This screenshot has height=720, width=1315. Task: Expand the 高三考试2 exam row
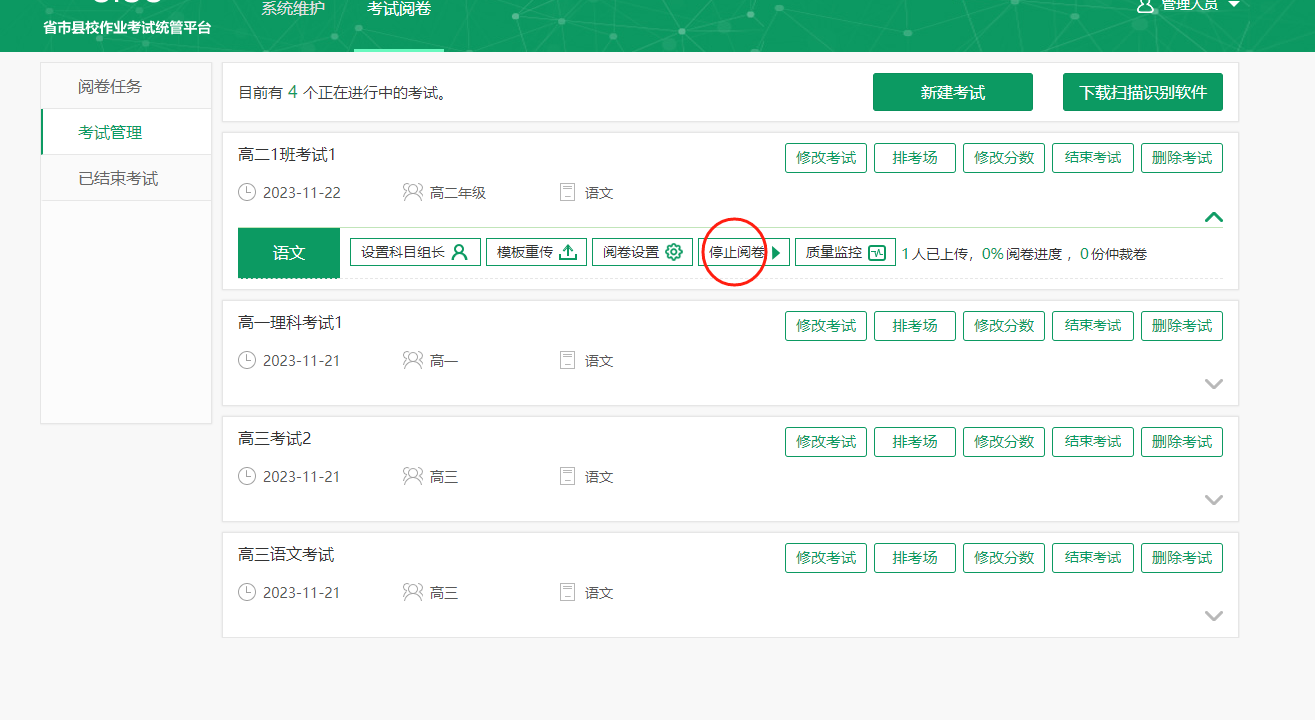[1214, 500]
